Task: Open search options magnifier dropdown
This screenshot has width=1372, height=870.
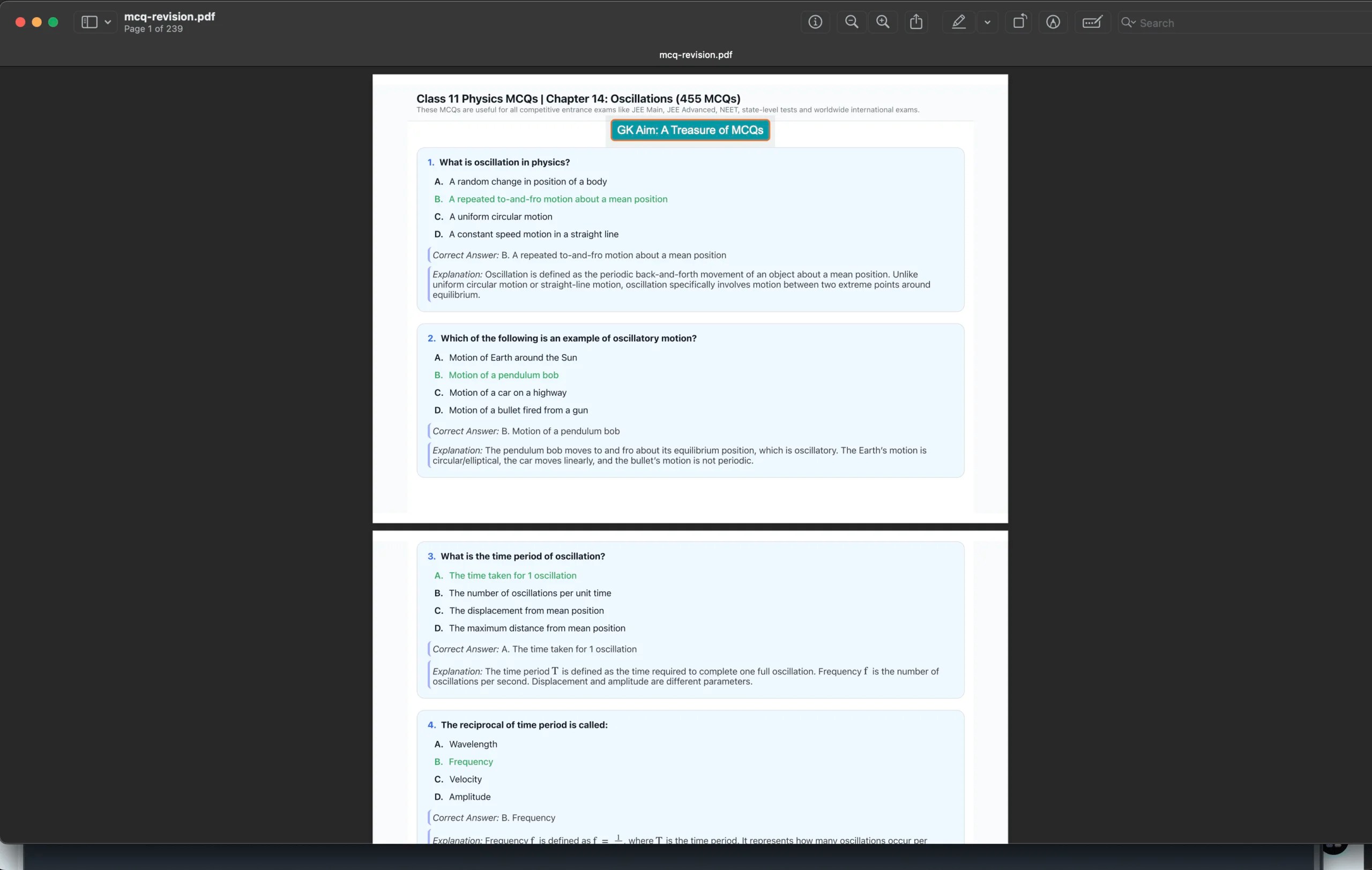Action: coord(1128,22)
